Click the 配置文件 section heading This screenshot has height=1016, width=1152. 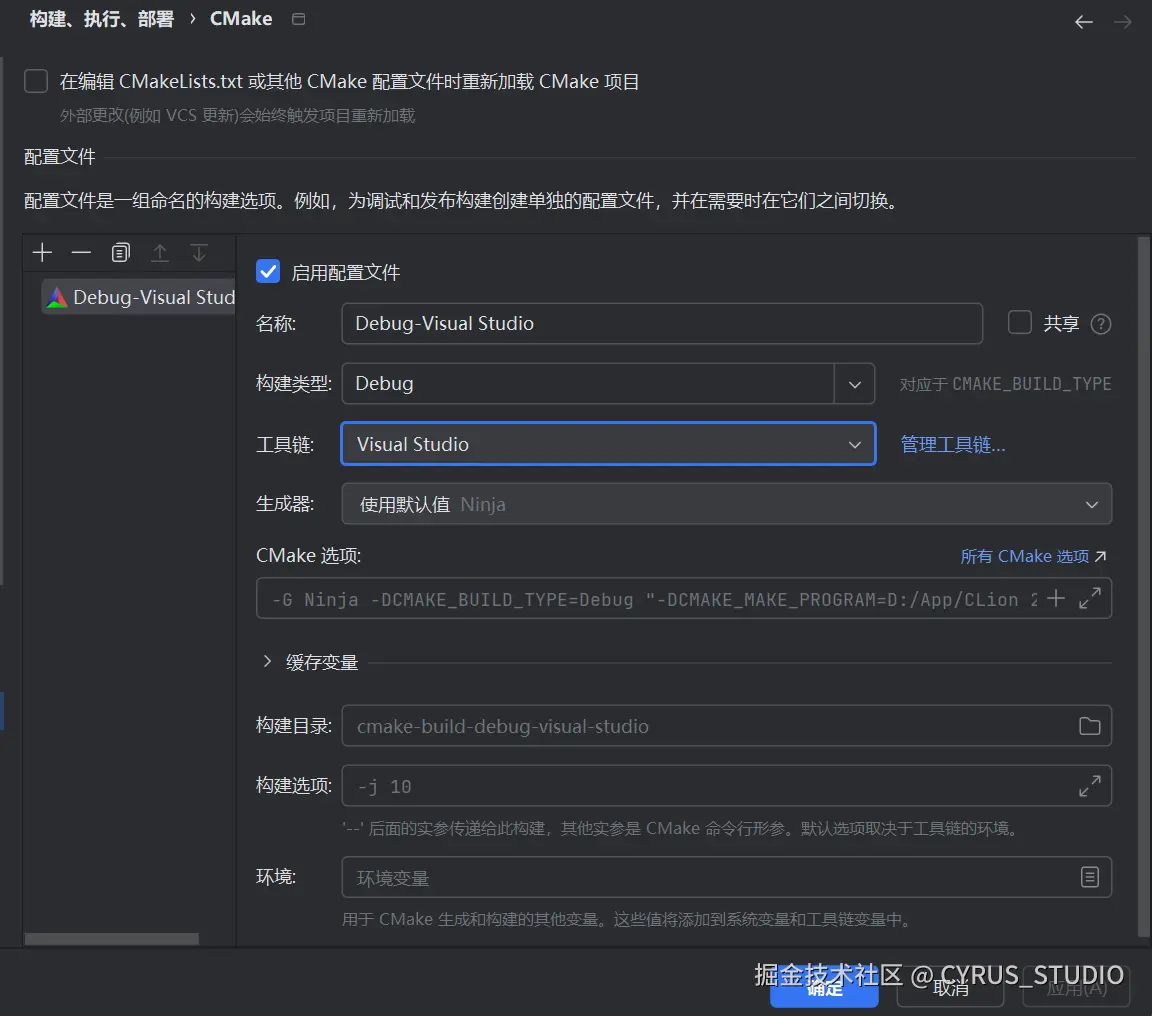[x=60, y=156]
